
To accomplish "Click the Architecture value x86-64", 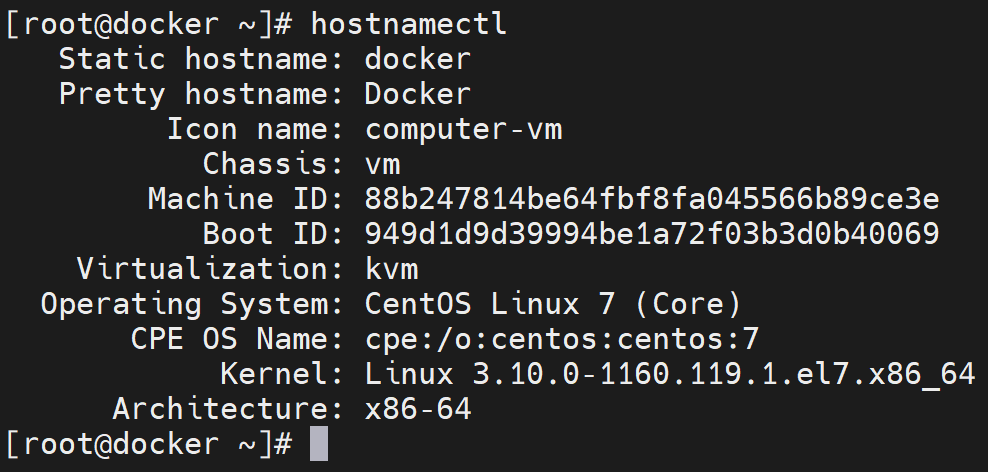I will point(417,409).
